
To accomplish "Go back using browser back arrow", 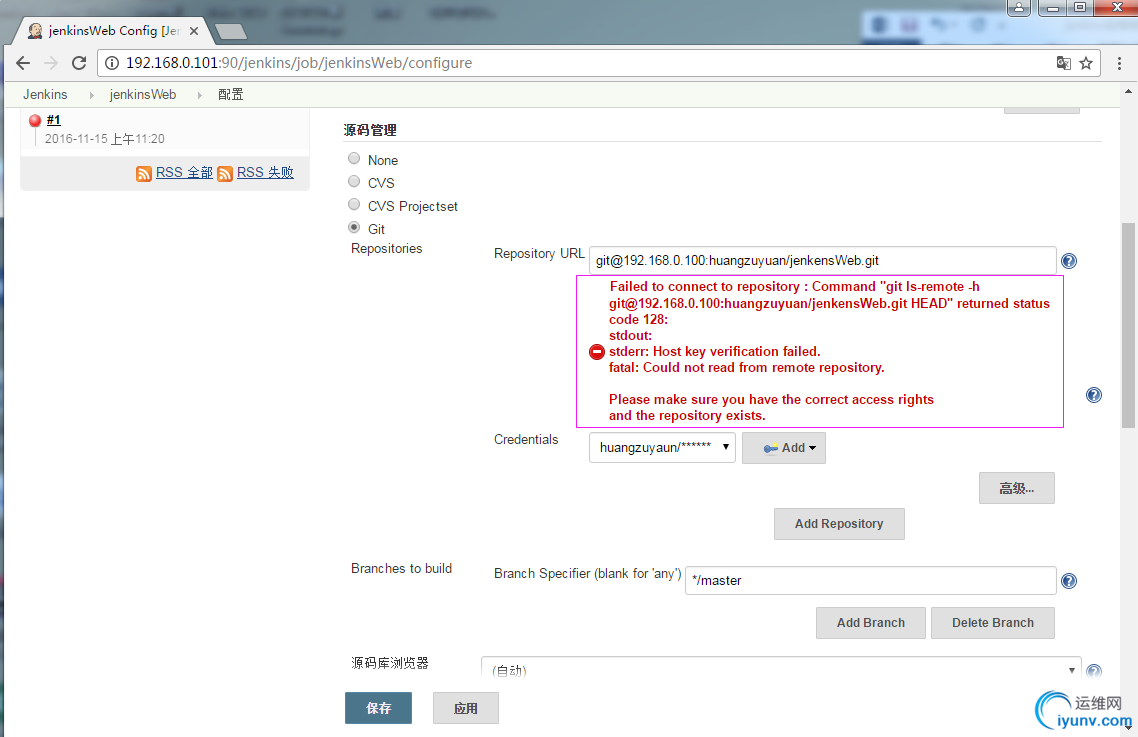I will (x=23, y=63).
